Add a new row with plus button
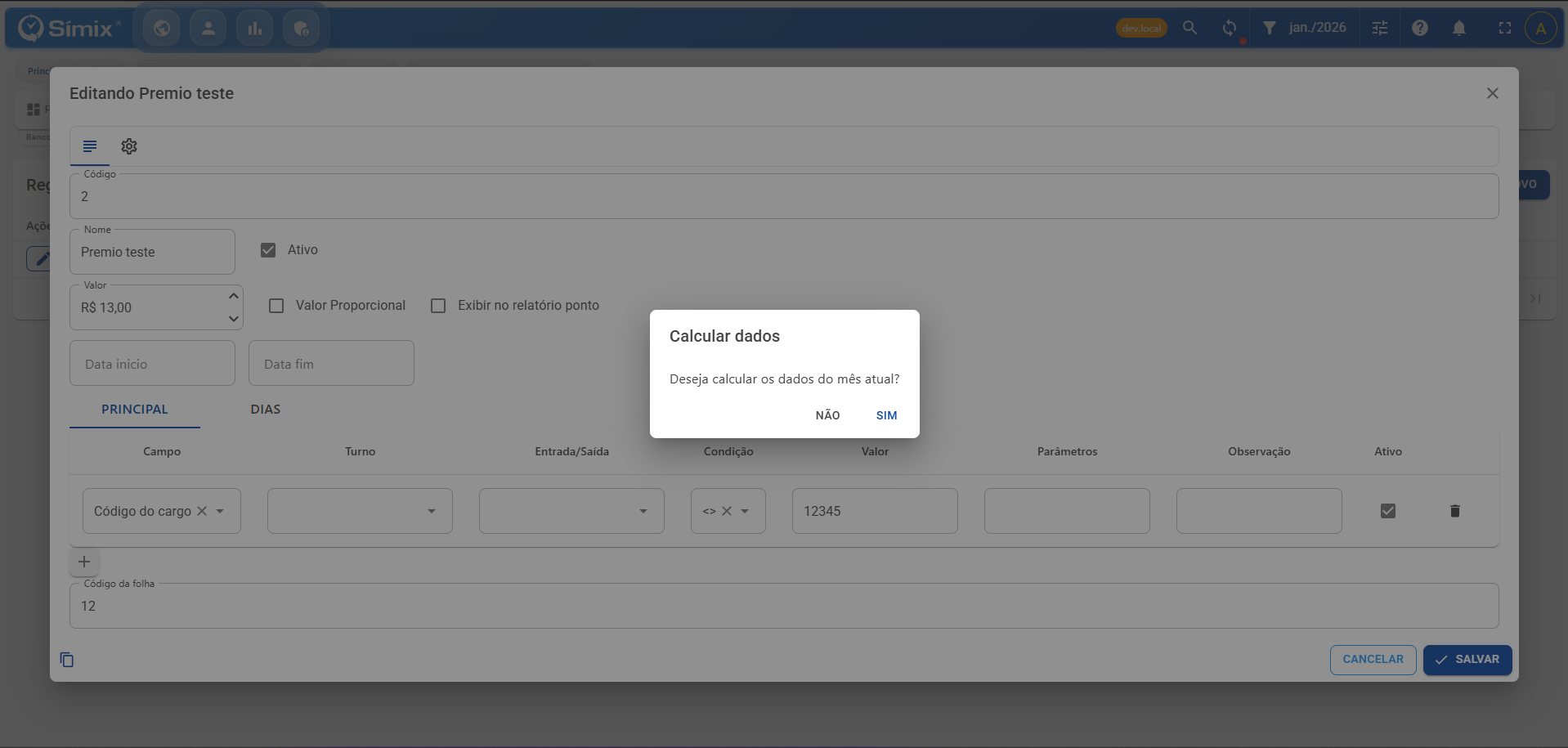The image size is (1568, 748). 84,562
